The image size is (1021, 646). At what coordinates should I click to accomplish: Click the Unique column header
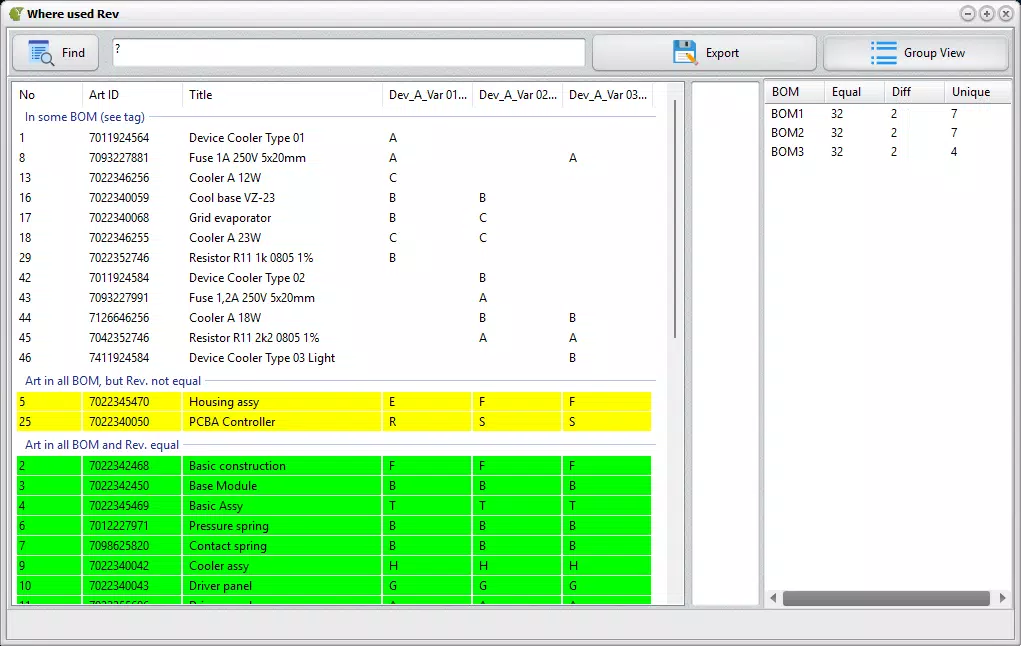[977, 92]
